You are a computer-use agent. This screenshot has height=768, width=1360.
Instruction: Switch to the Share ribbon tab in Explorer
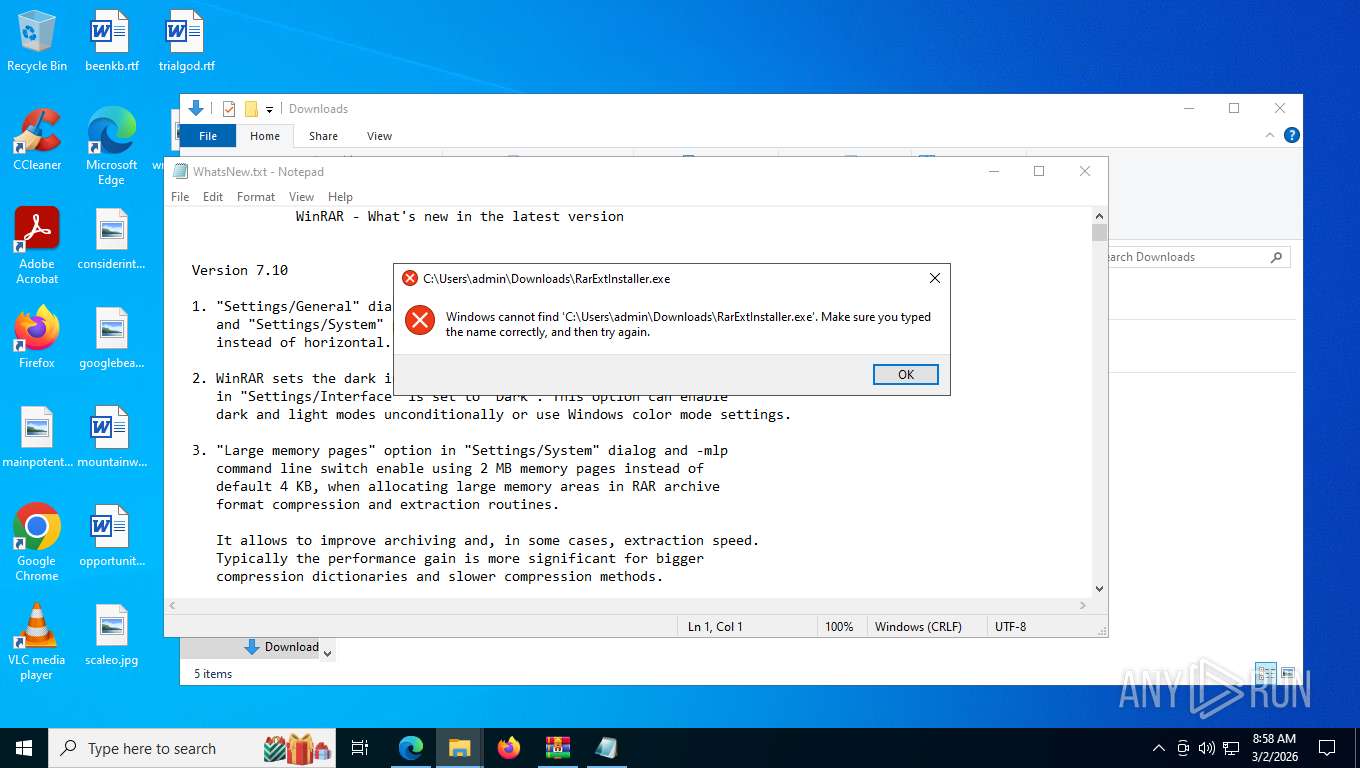323,136
